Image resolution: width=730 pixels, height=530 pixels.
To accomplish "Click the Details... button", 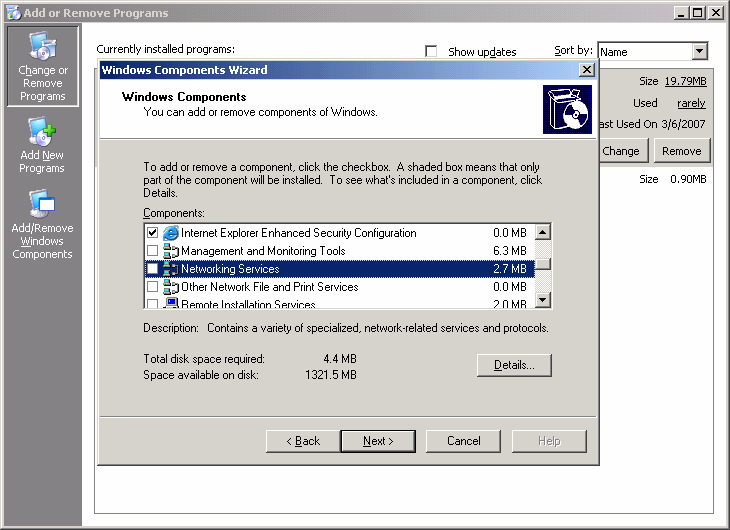I will (514, 365).
